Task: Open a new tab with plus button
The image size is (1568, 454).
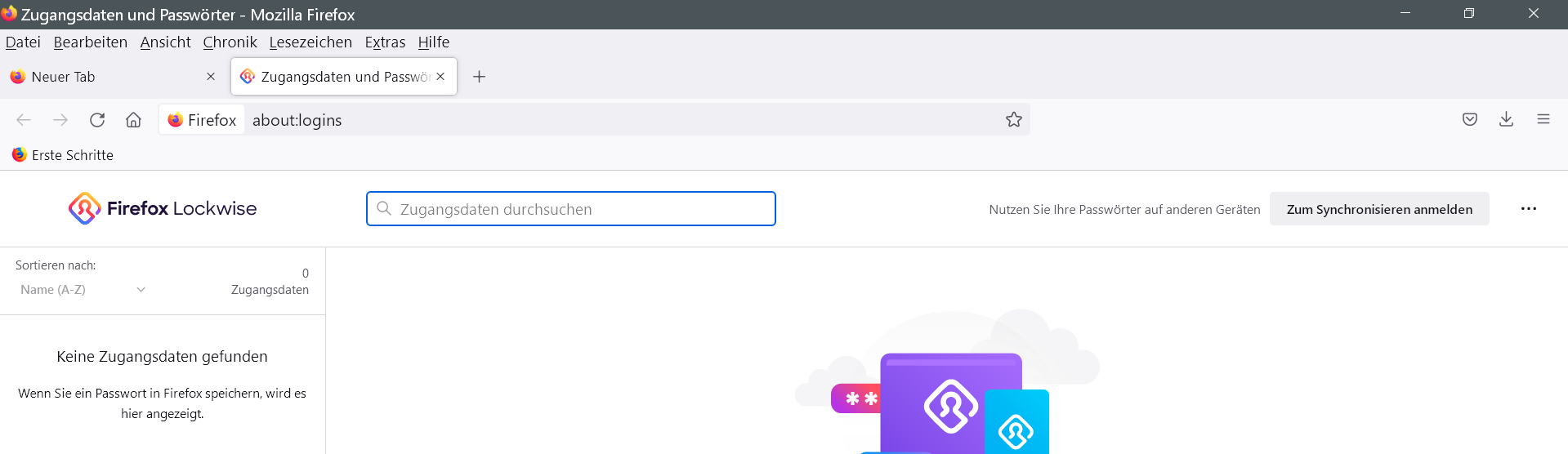Action: click(480, 77)
